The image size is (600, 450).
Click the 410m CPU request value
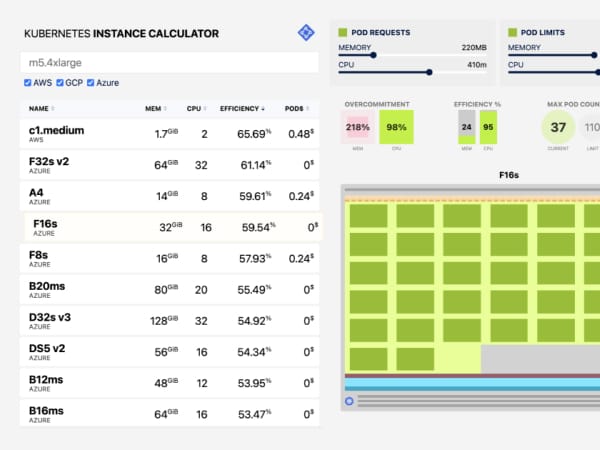point(477,65)
